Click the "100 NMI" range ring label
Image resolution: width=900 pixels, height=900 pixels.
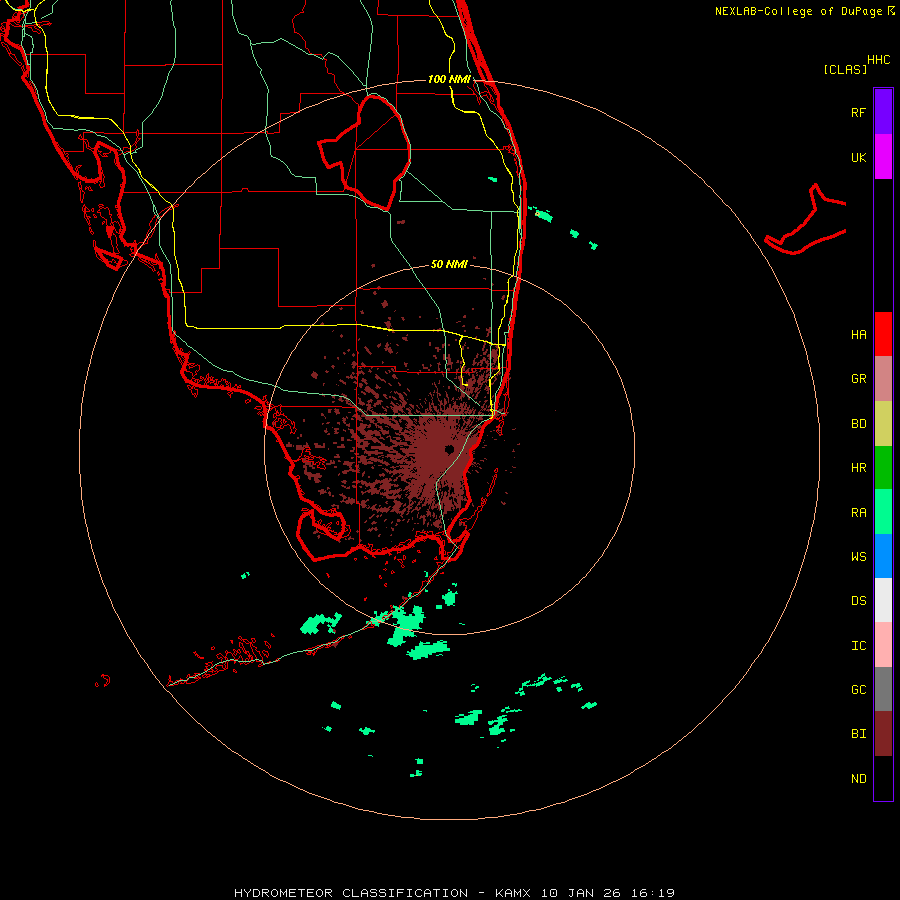pos(449,79)
